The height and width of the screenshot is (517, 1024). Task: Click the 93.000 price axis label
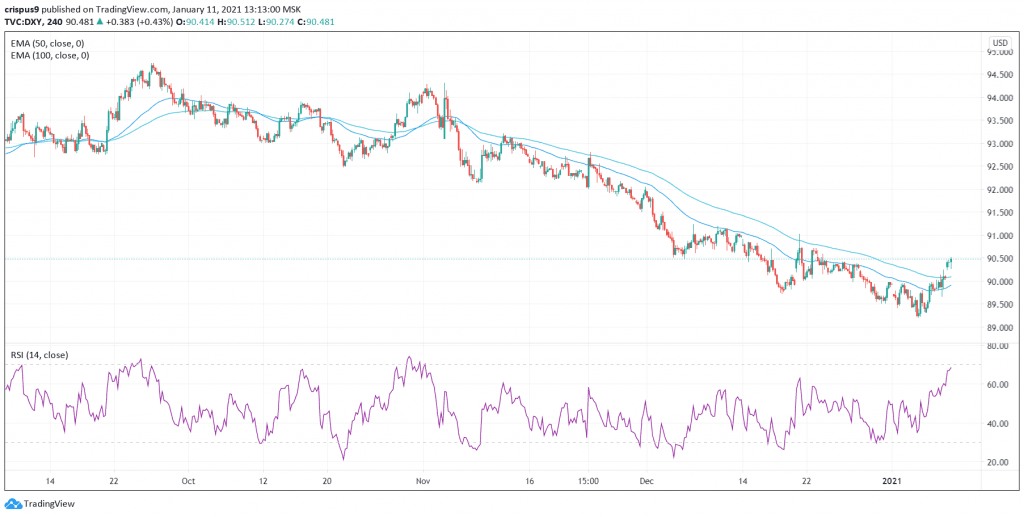coord(999,144)
